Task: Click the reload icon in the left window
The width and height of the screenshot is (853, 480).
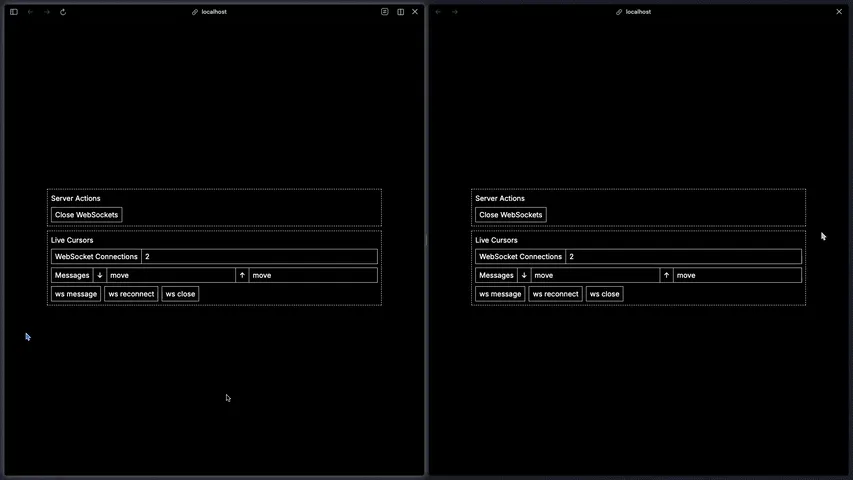Action: [63, 12]
